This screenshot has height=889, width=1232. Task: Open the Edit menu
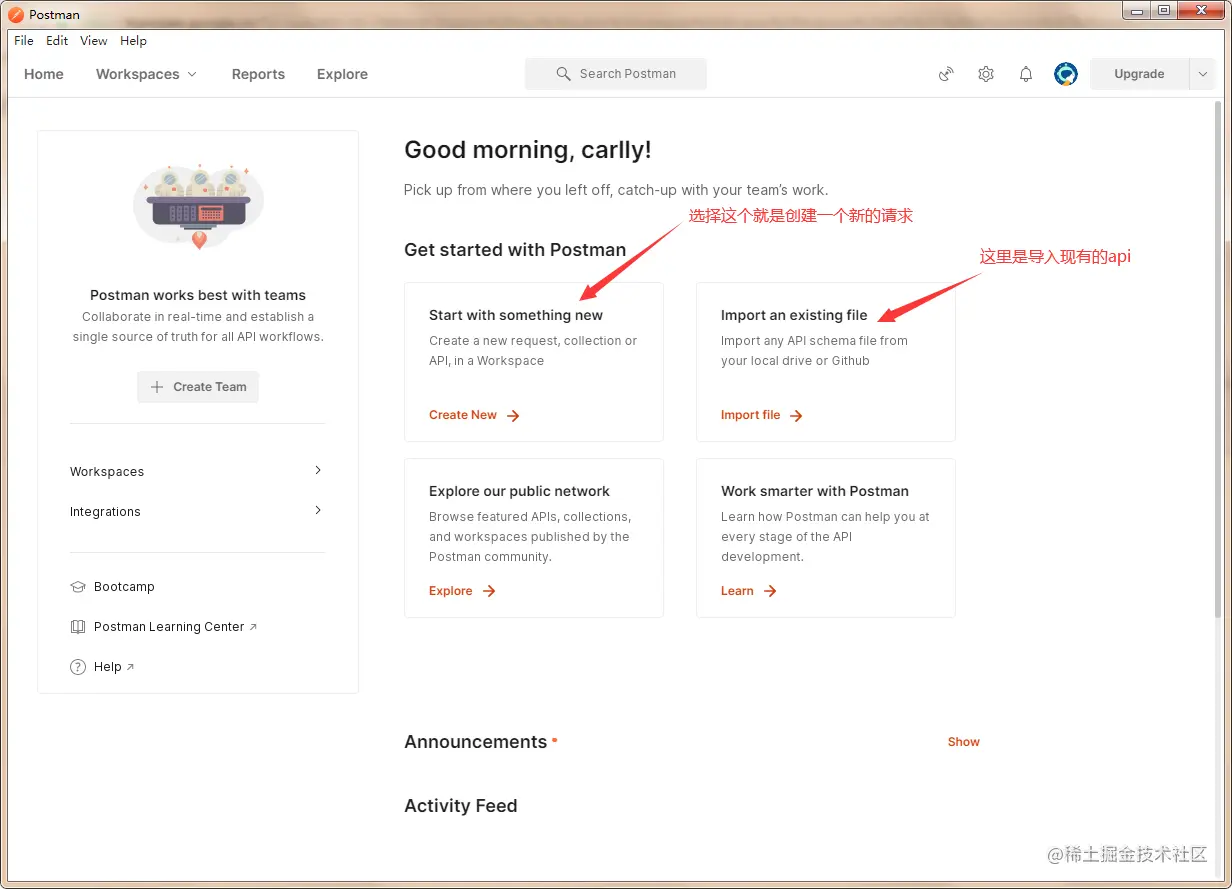pos(57,41)
